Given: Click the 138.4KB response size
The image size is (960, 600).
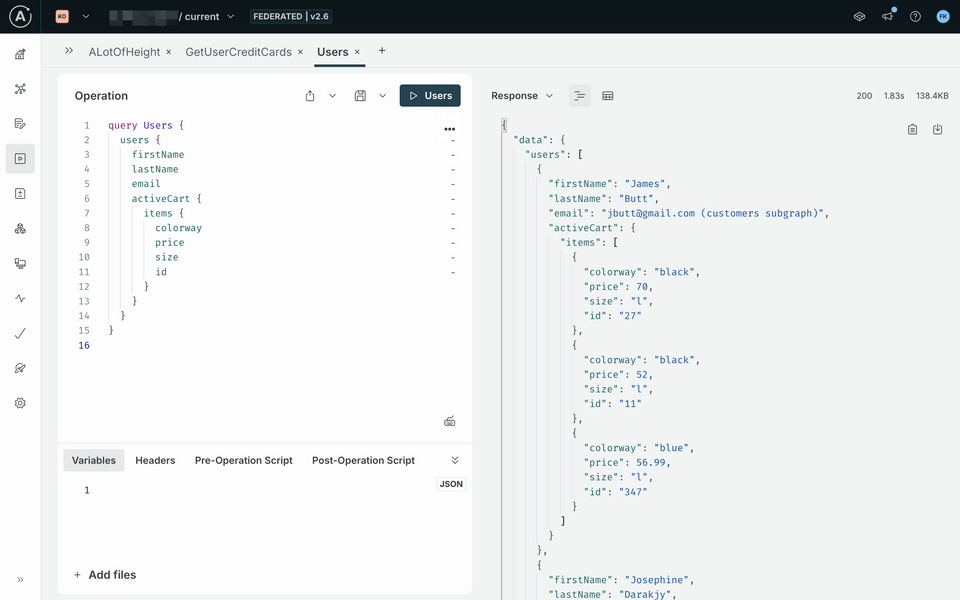Looking at the screenshot, I should pos(932,96).
